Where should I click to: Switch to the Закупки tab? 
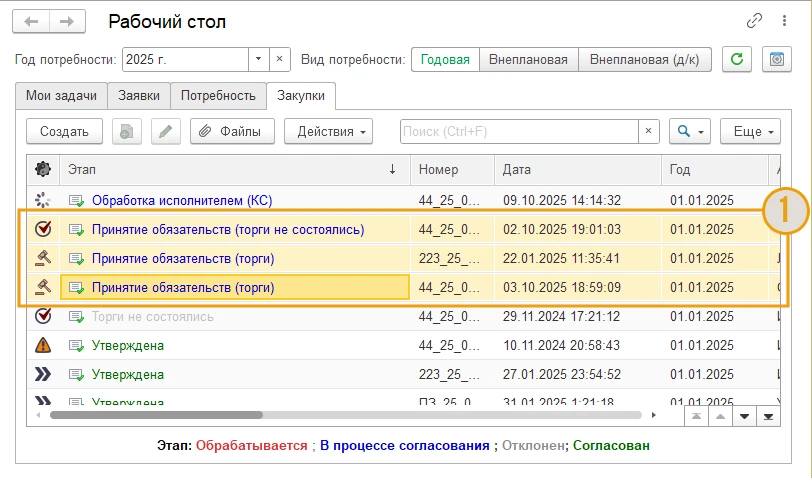click(x=301, y=96)
